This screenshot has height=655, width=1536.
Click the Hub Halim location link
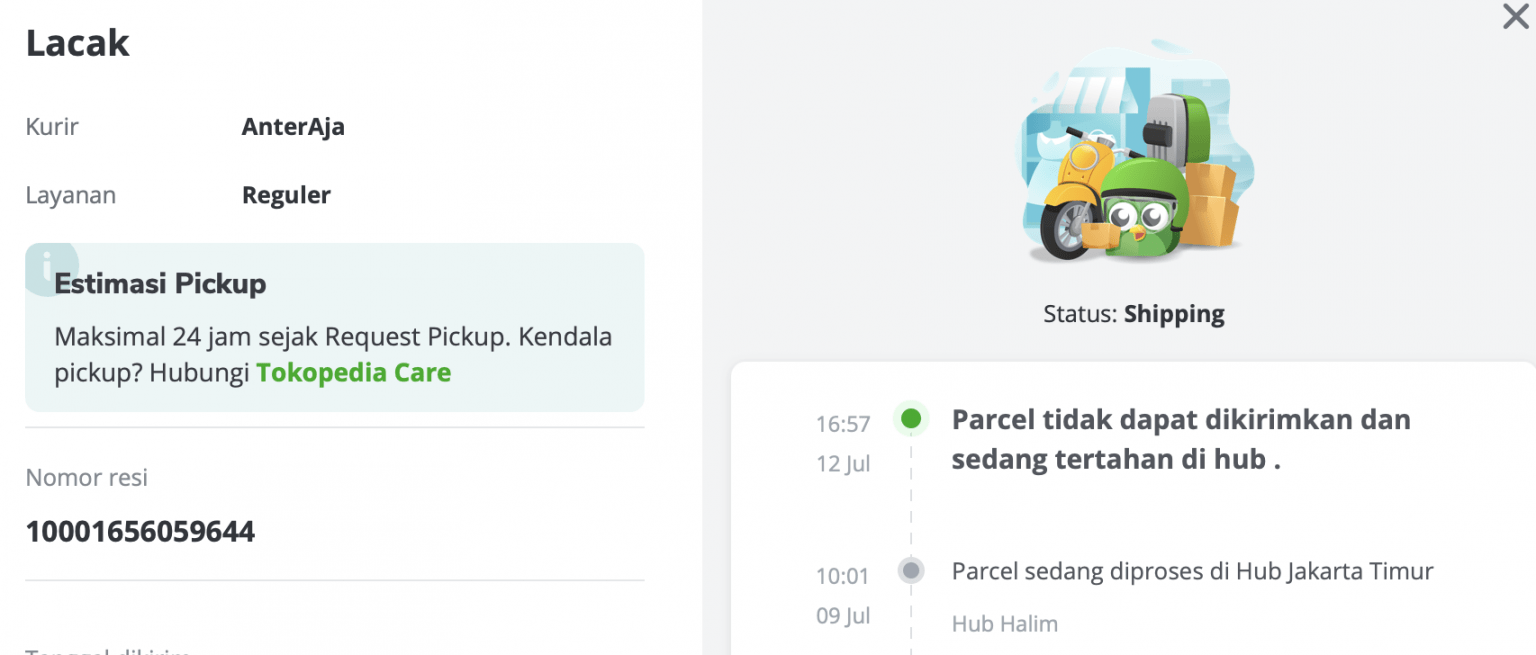[1004, 622]
